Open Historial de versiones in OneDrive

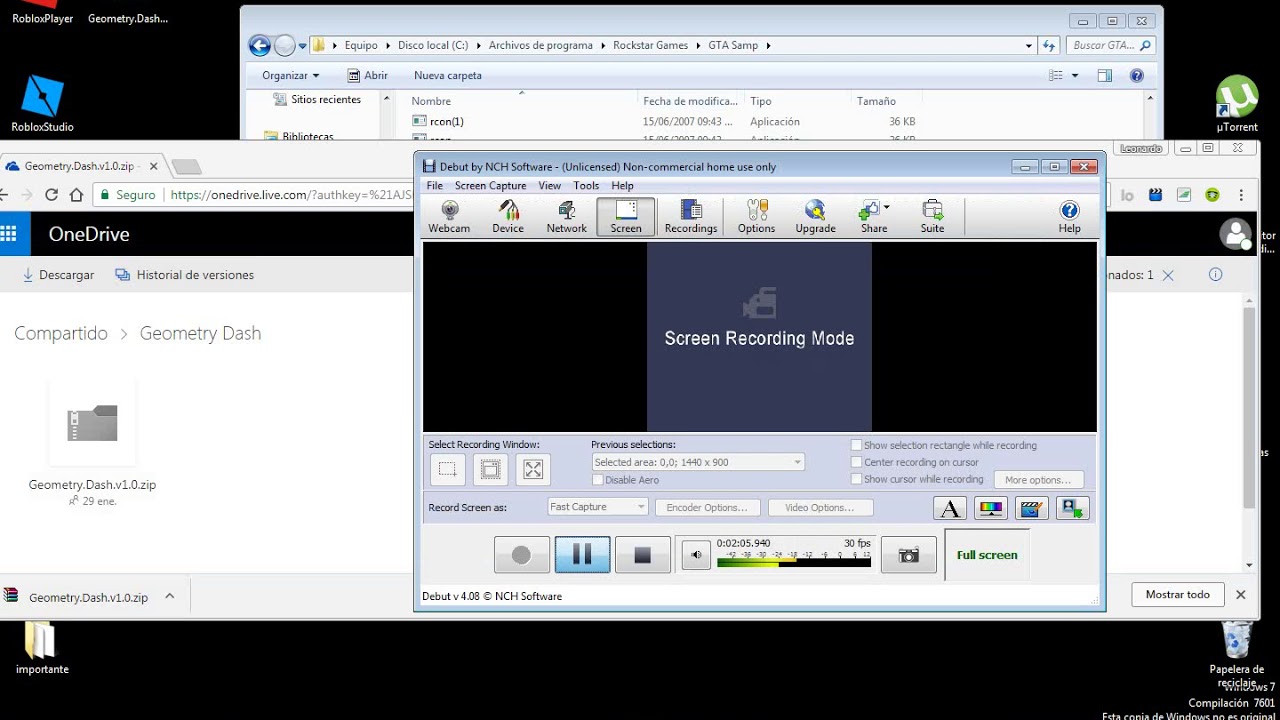(185, 275)
